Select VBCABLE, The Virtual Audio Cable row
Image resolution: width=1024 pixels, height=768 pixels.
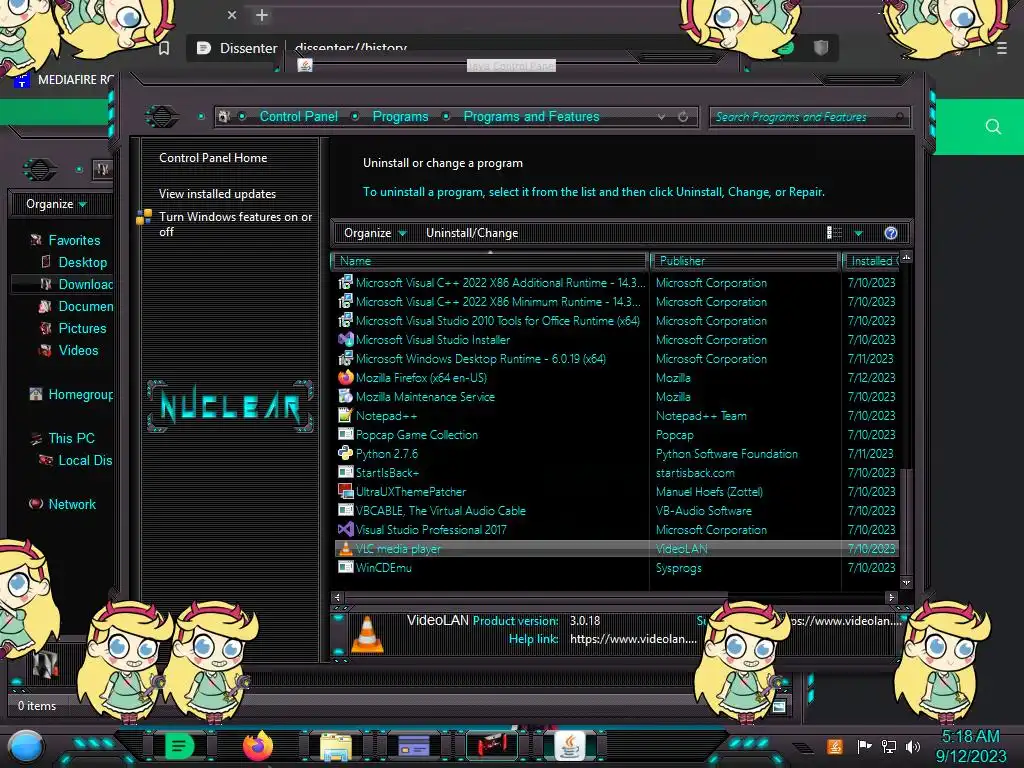tap(616, 511)
